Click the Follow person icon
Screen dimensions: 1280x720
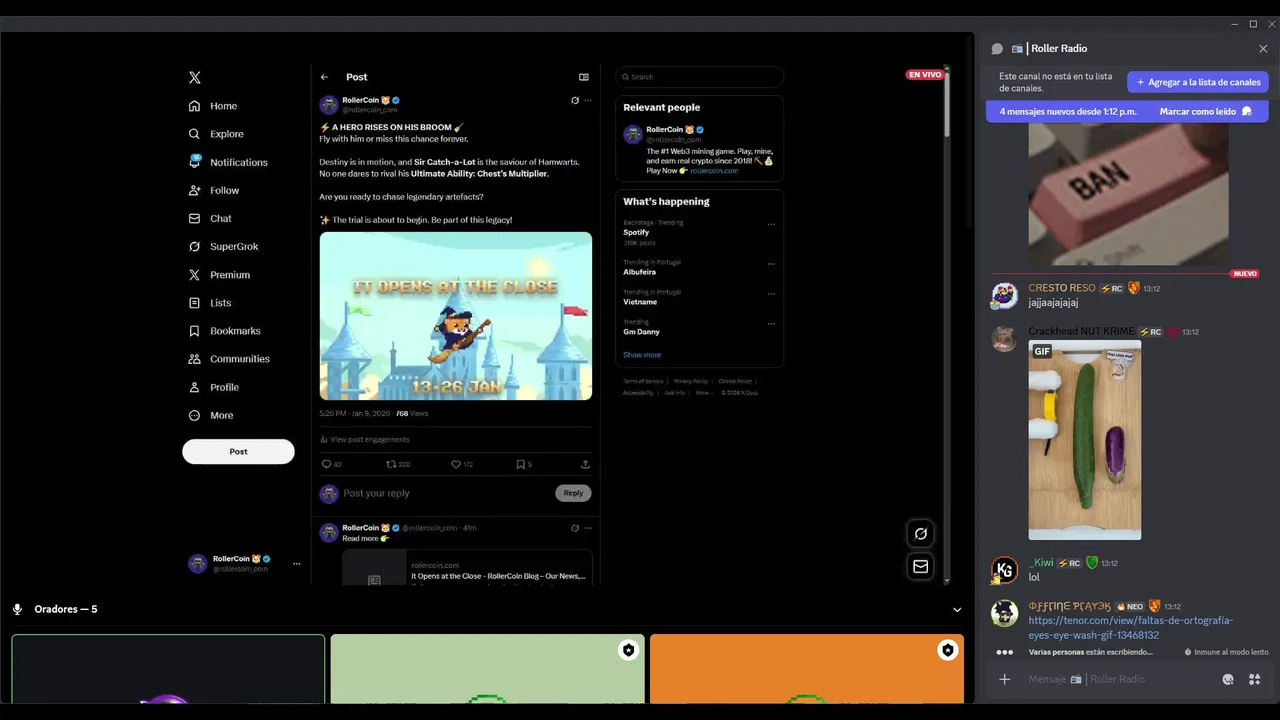click(x=195, y=190)
